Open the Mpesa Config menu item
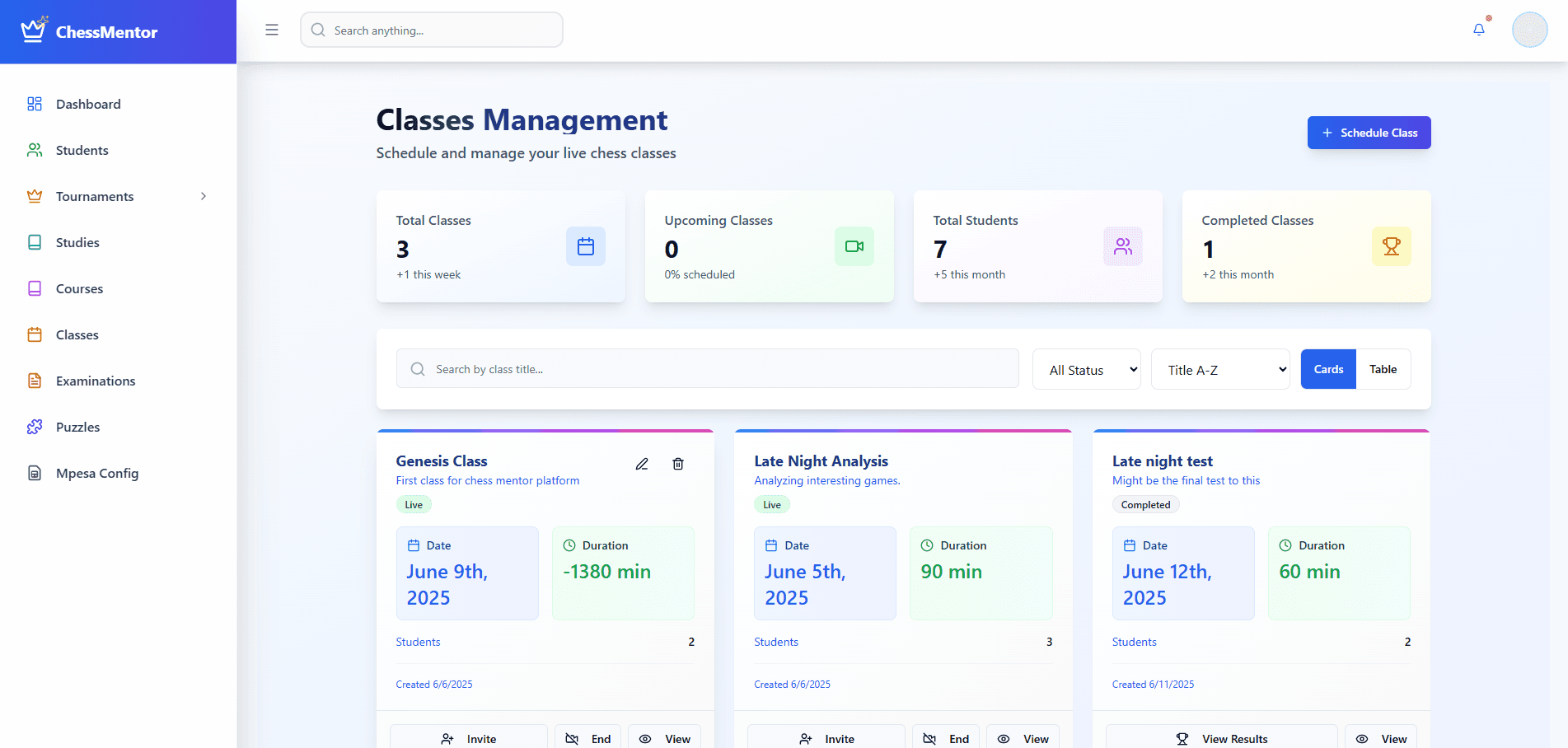This screenshot has height=748, width=1568. pyautogui.click(x=118, y=473)
